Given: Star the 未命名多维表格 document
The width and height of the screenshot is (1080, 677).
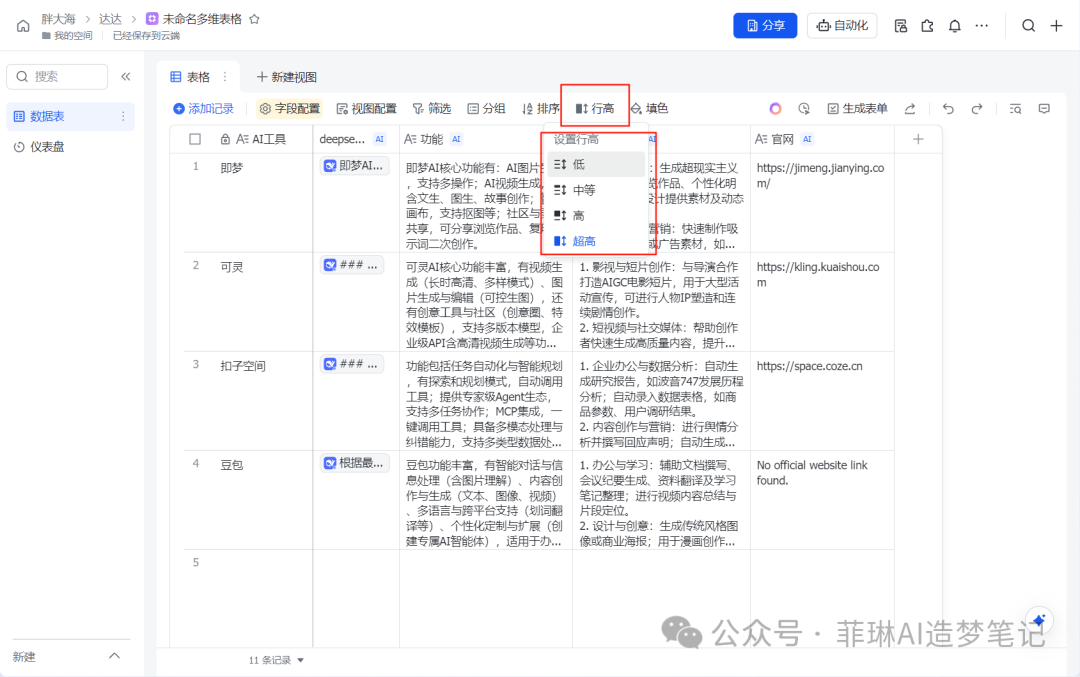Looking at the screenshot, I should [254, 19].
